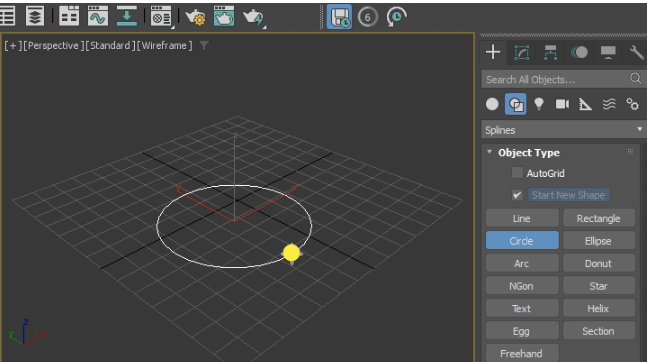
Task: Choose the Line spline button
Action: 522,218
